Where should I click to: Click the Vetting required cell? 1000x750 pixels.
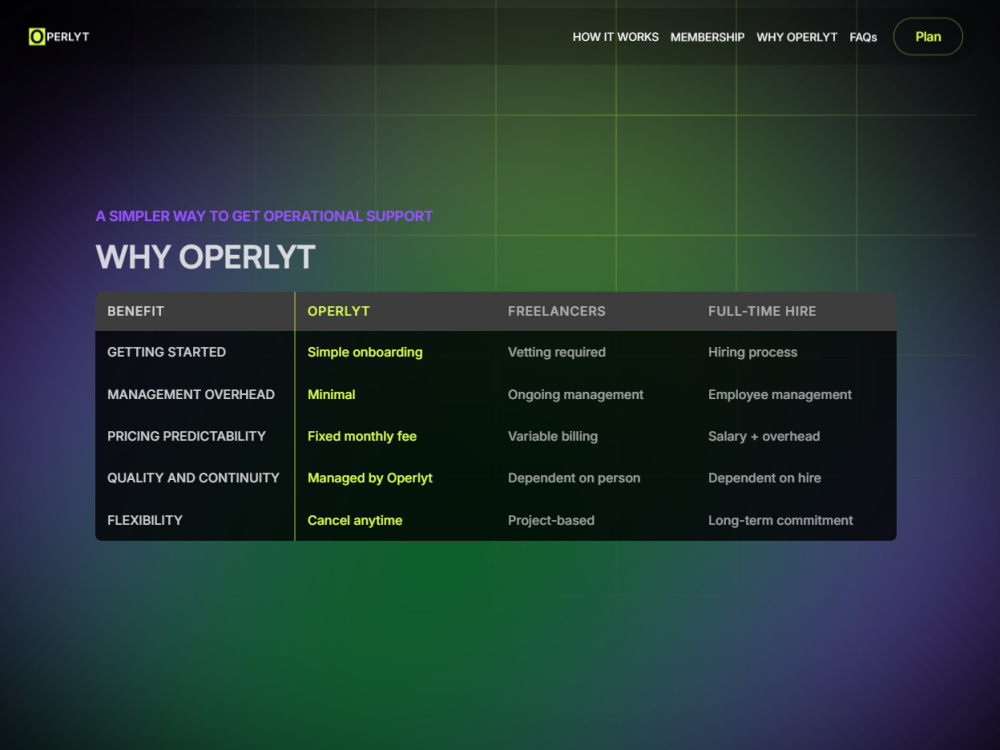pyautogui.click(x=557, y=352)
